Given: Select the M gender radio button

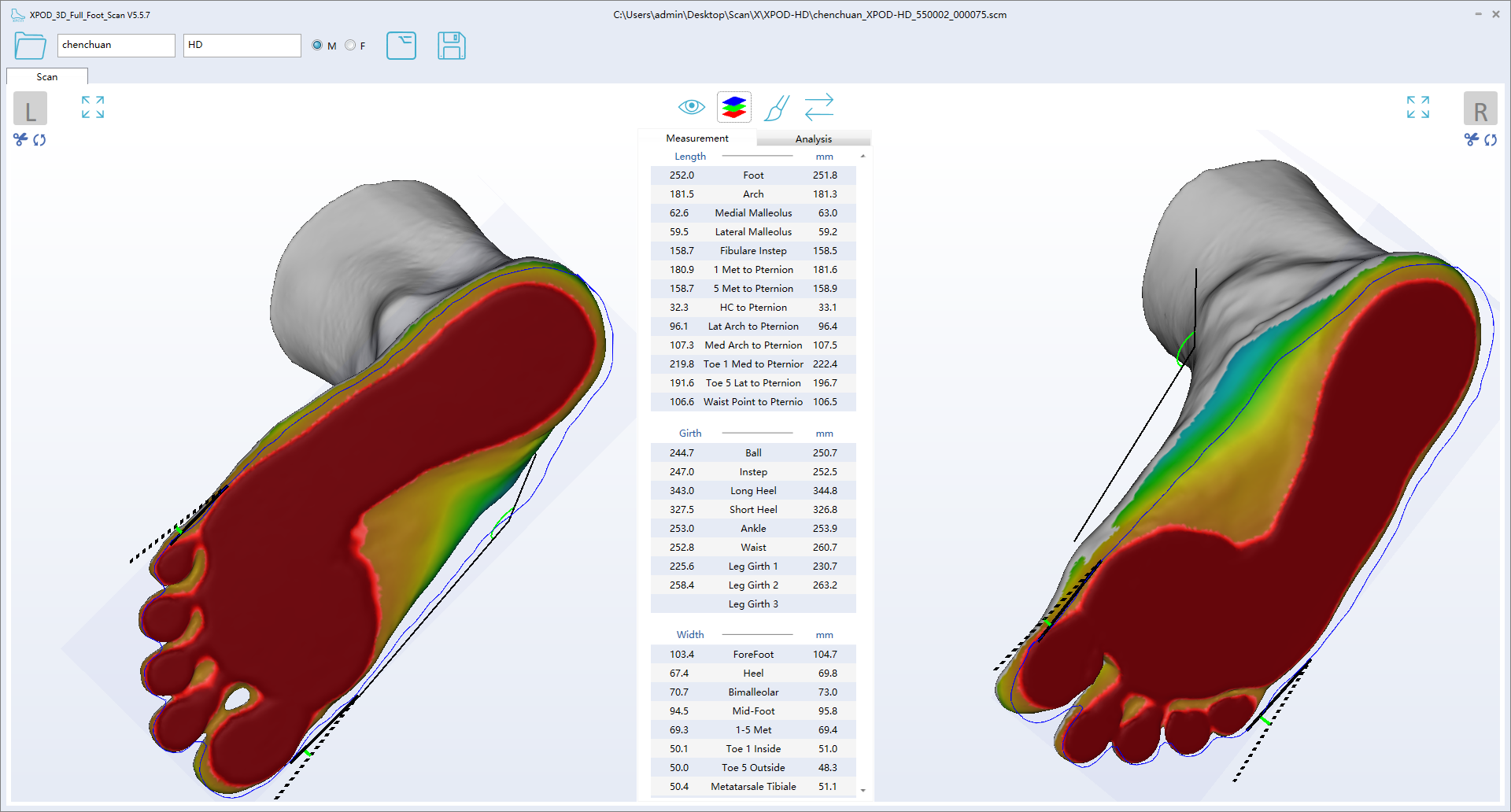Looking at the screenshot, I should pos(317,46).
